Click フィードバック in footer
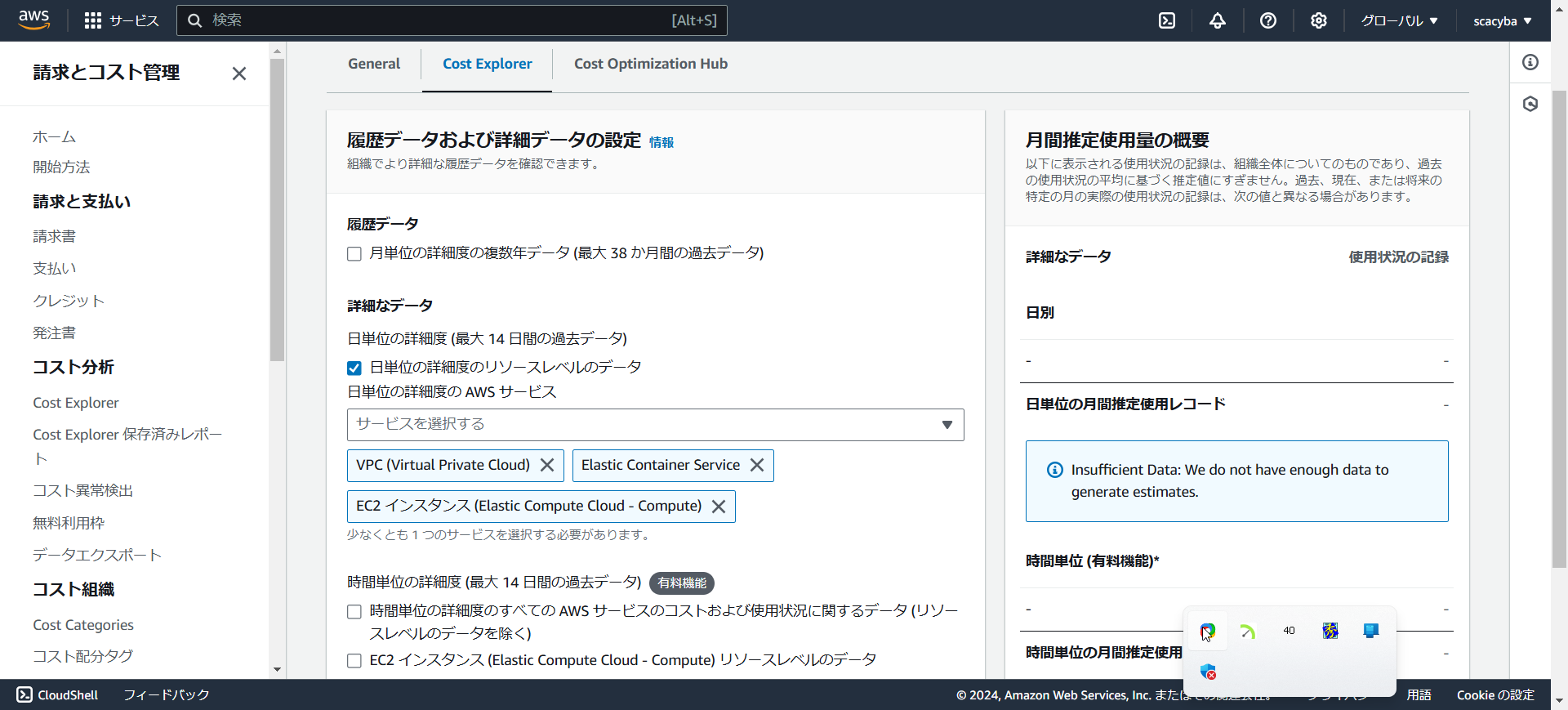The width and height of the screenshot is (1568, 710). 166,695
